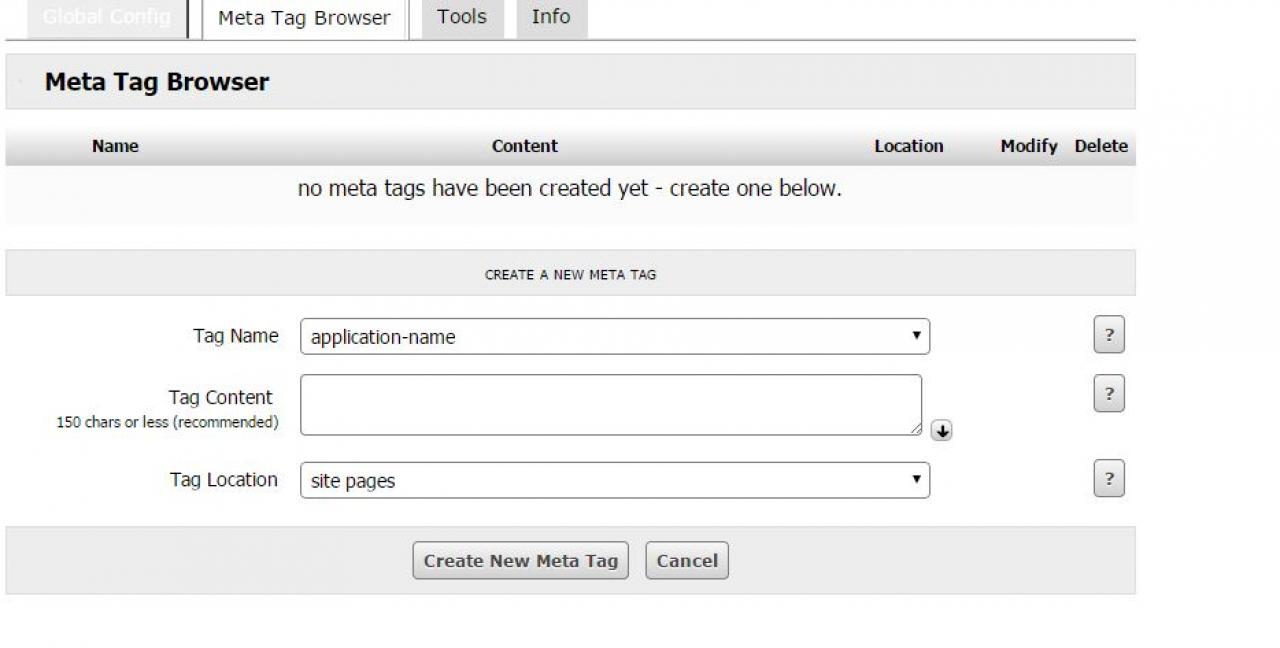1280x648 pixels.
Task: Click the Delete column header
Action: [1101, 146]
